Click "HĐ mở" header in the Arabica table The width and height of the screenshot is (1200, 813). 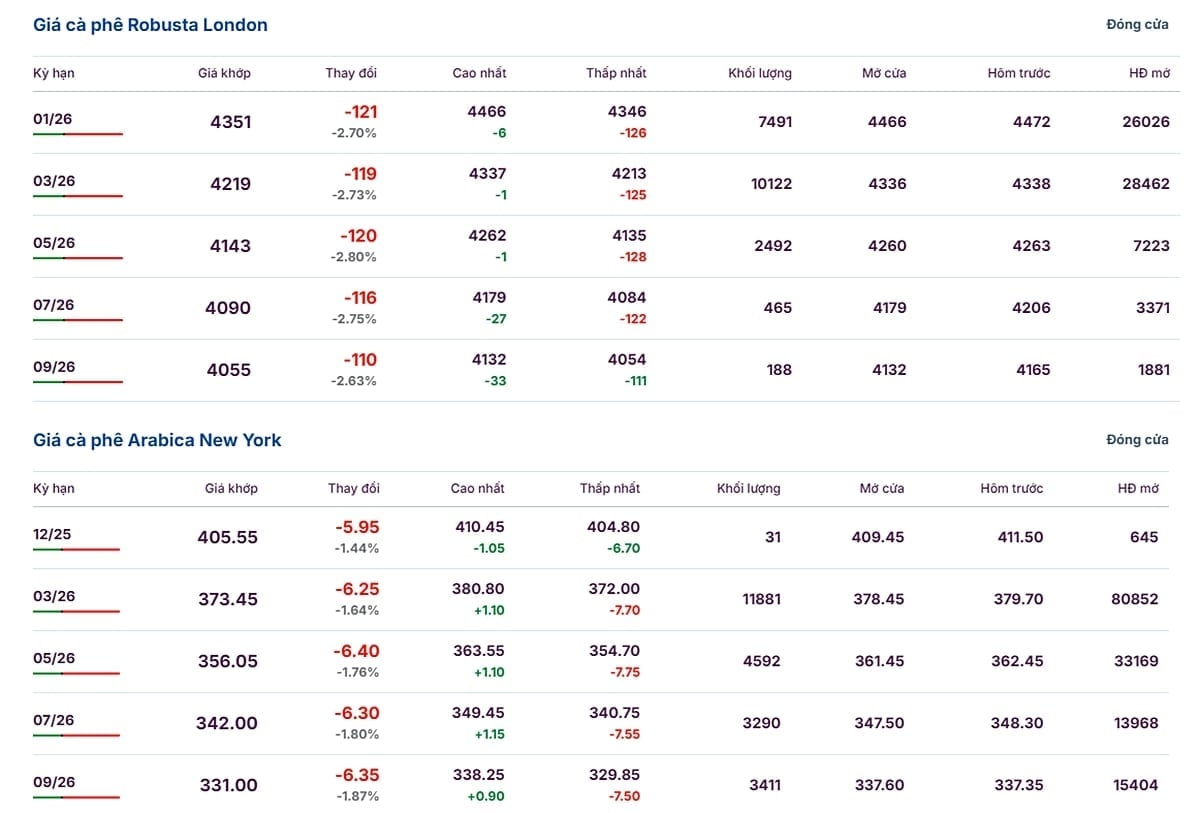pyautogui.click(x=1138, y=489)
